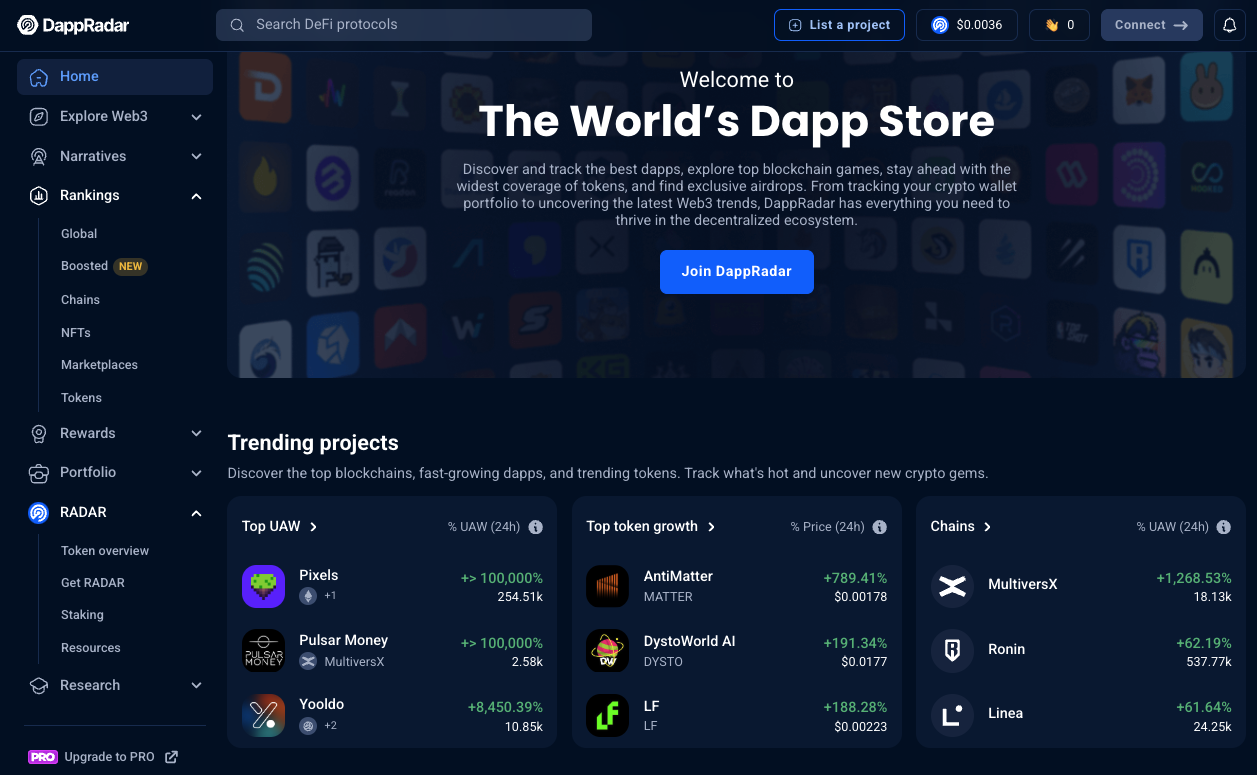
Task: Click the Explore Web3 compass icon
Action: pos(38,117)
